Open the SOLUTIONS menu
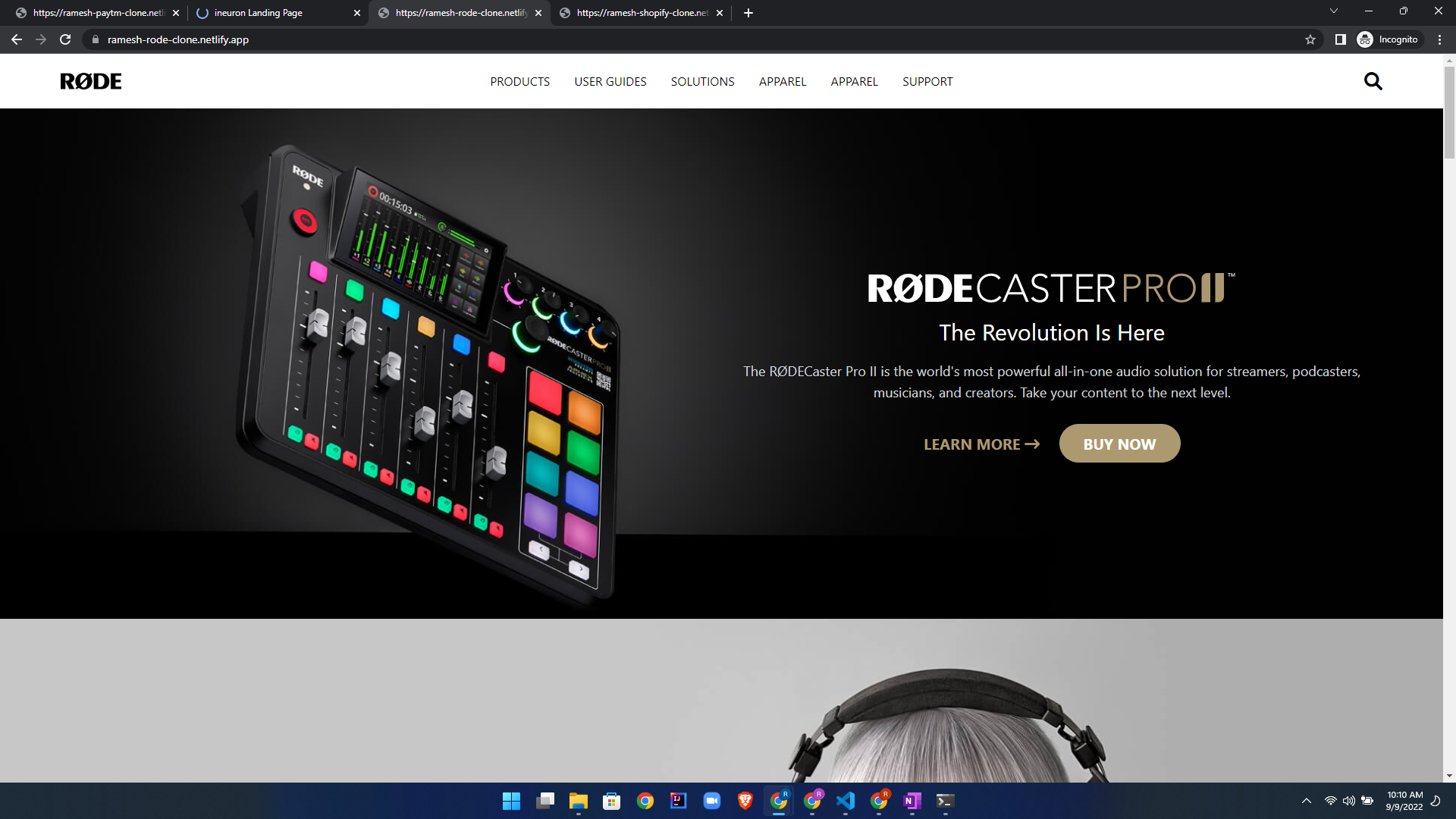 point(702,82)
